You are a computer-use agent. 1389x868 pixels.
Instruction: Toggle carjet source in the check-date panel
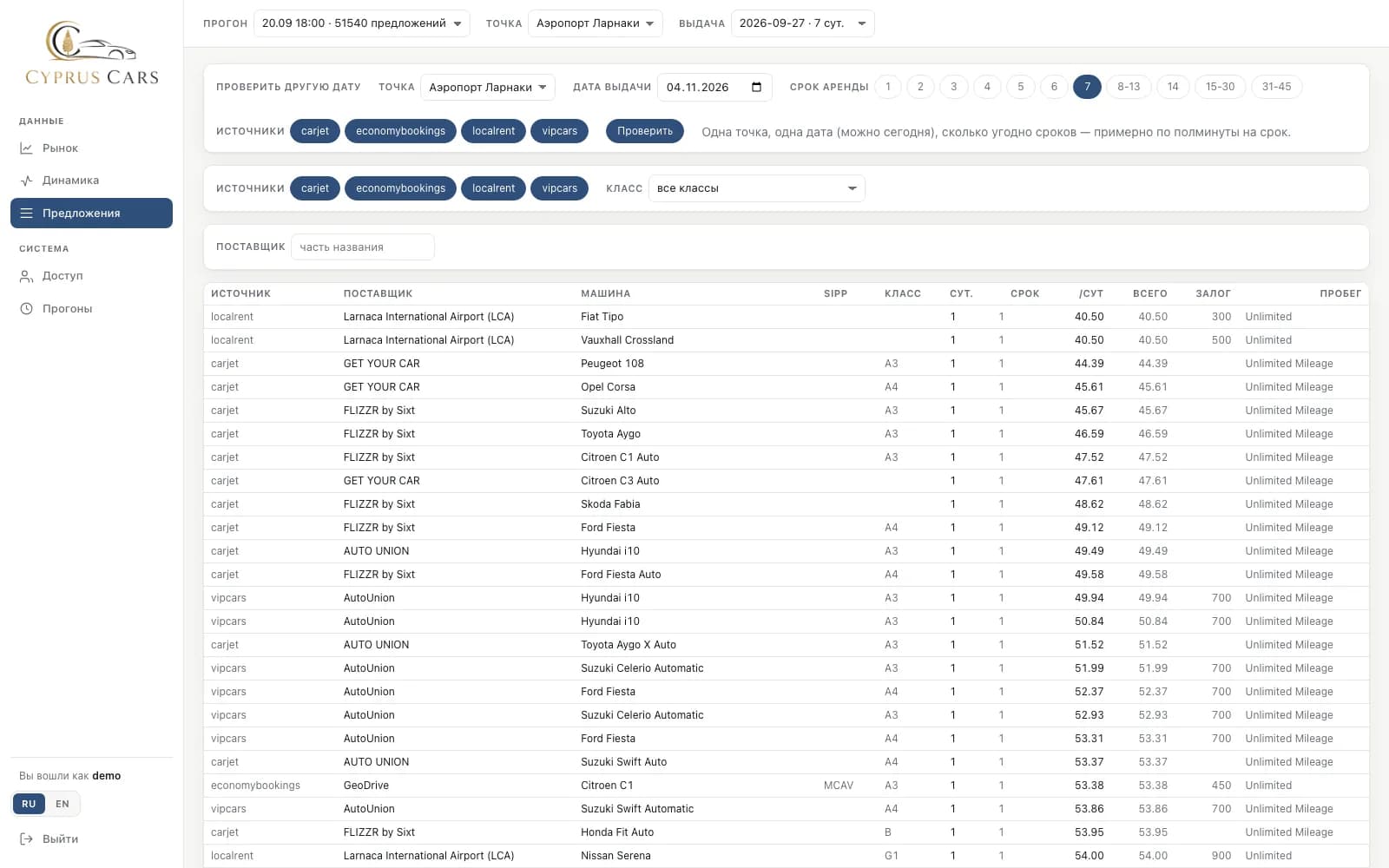click(x=315, y=131)
